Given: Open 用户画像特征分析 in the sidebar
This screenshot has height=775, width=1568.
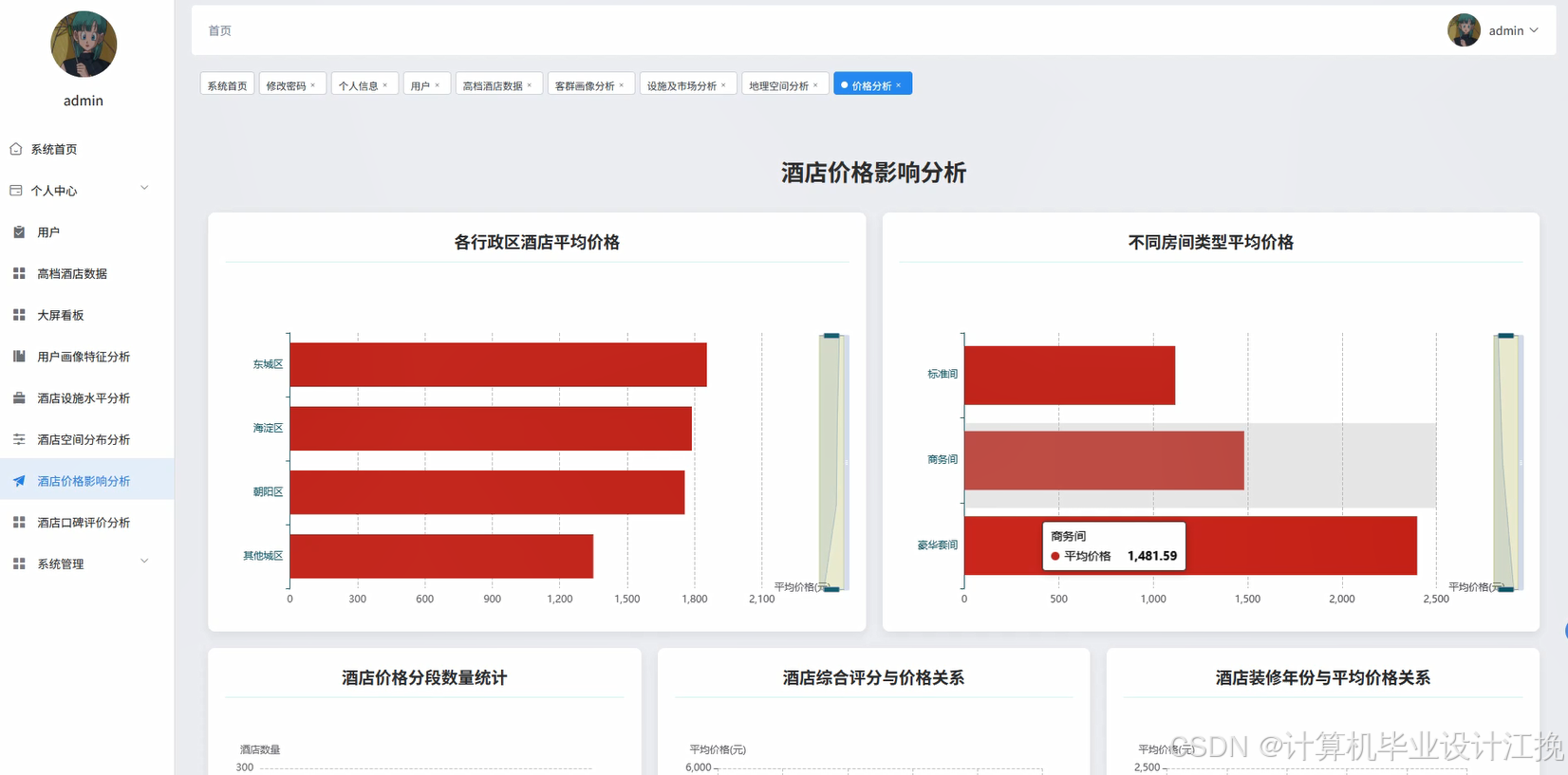Looking at the screenshot, I should [x=86, y=357].
